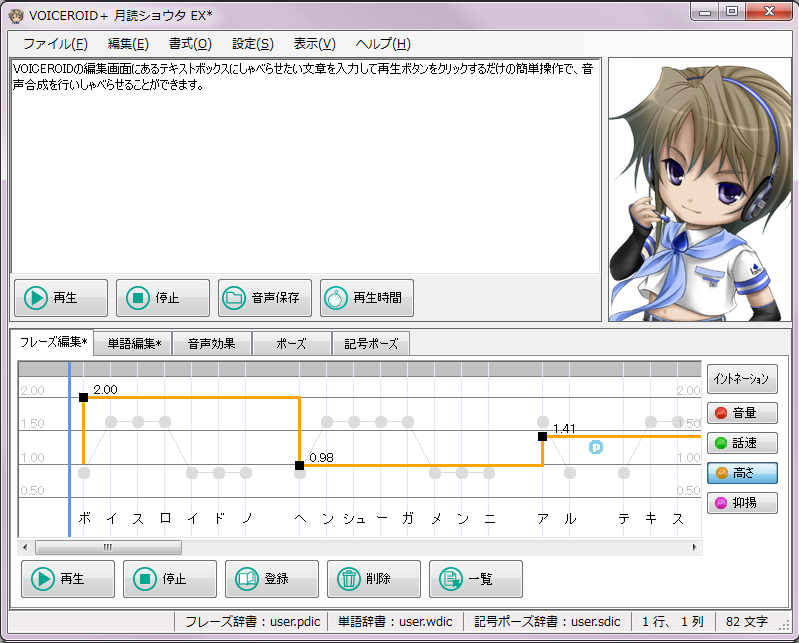Click the ア mora label
This screenshot has width=799, height=643.
543,518
